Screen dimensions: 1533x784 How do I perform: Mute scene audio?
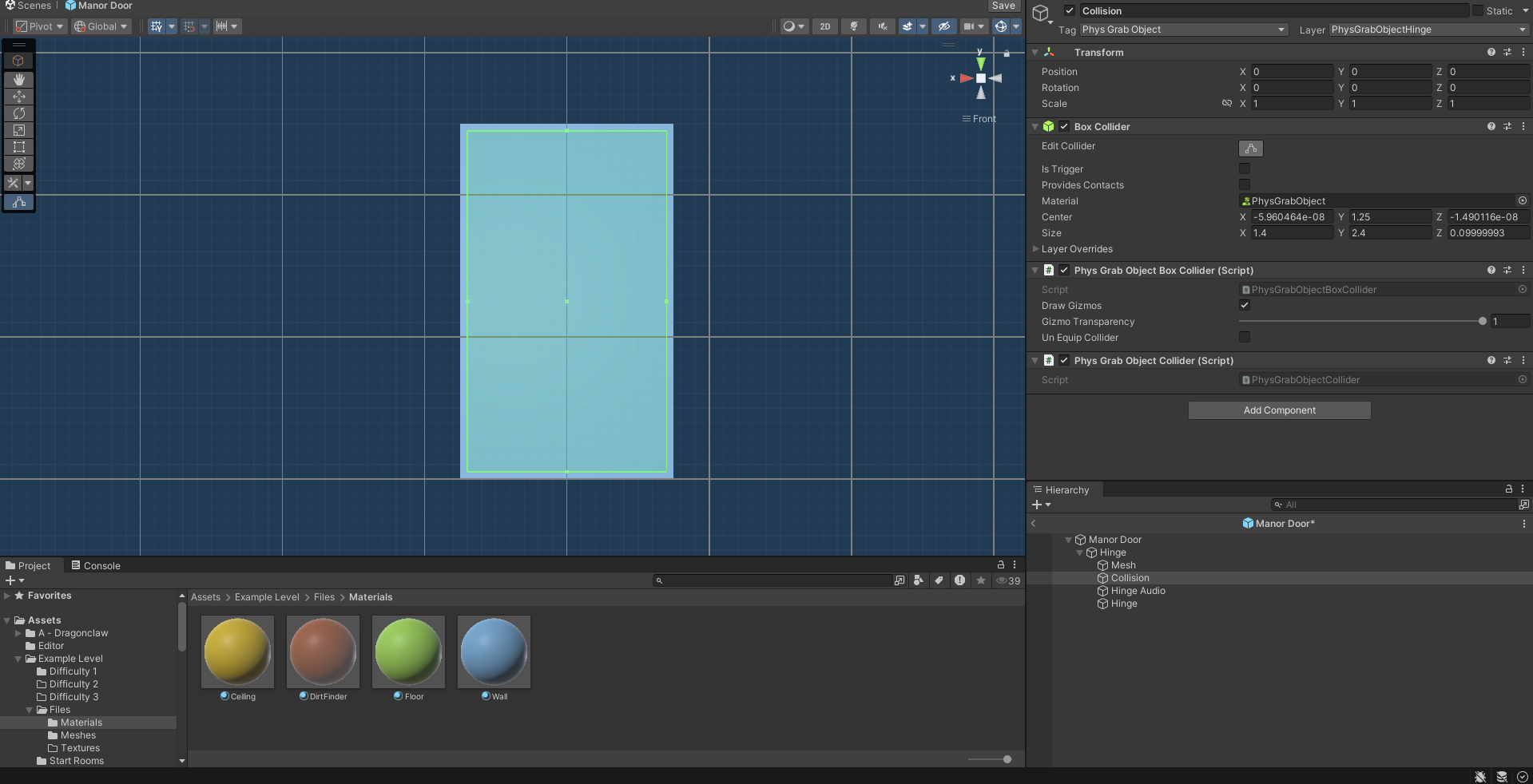881,26
